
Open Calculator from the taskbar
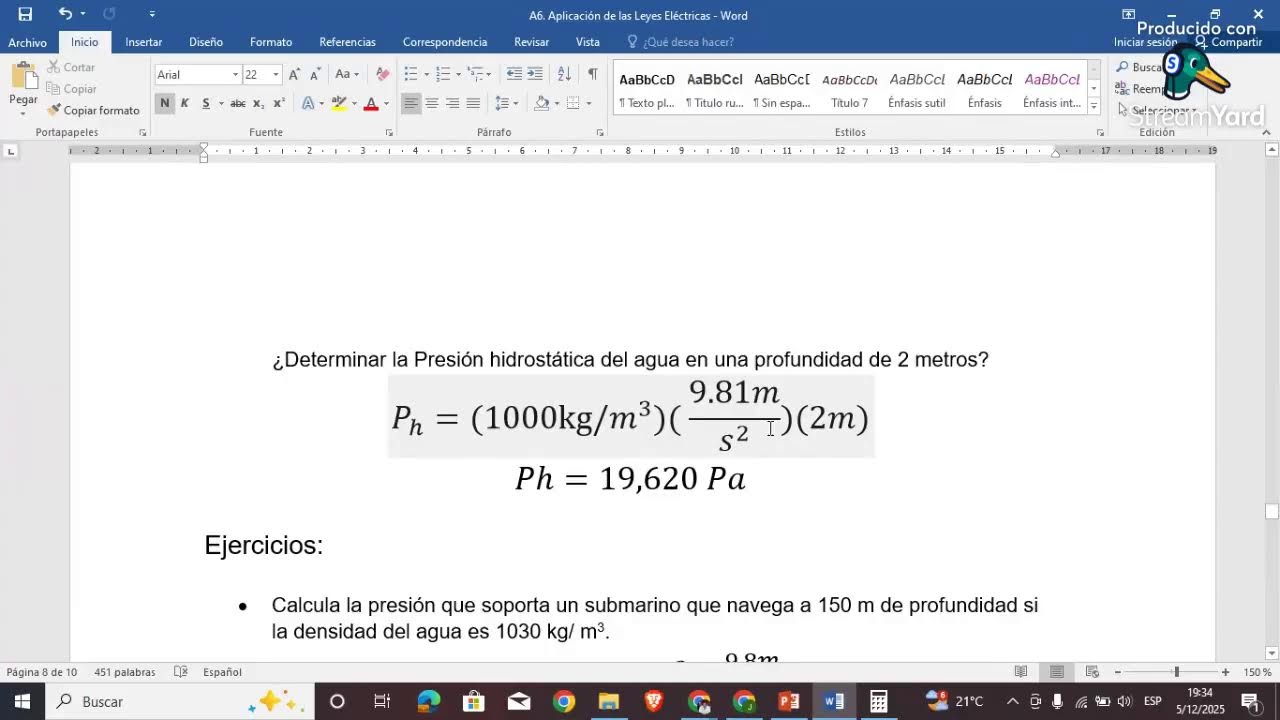(x=879, y=701)
